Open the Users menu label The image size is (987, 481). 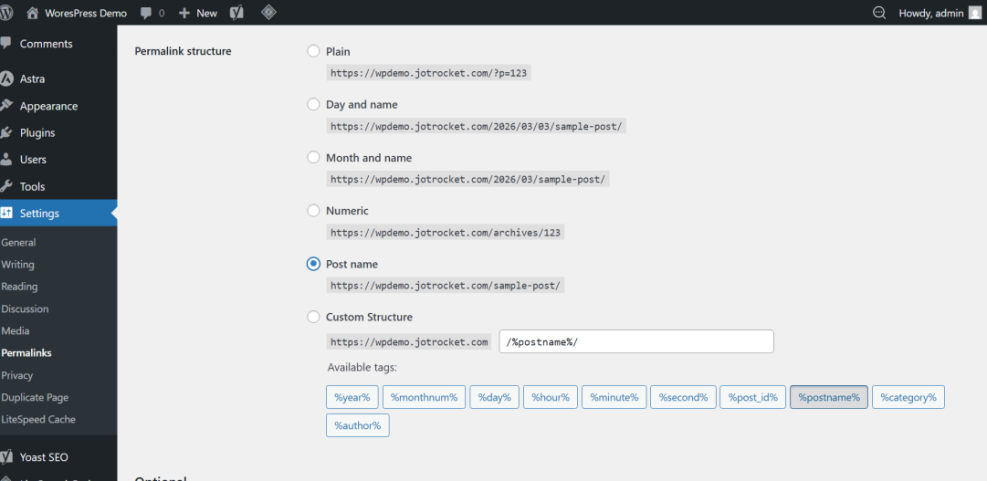point(33,160)
